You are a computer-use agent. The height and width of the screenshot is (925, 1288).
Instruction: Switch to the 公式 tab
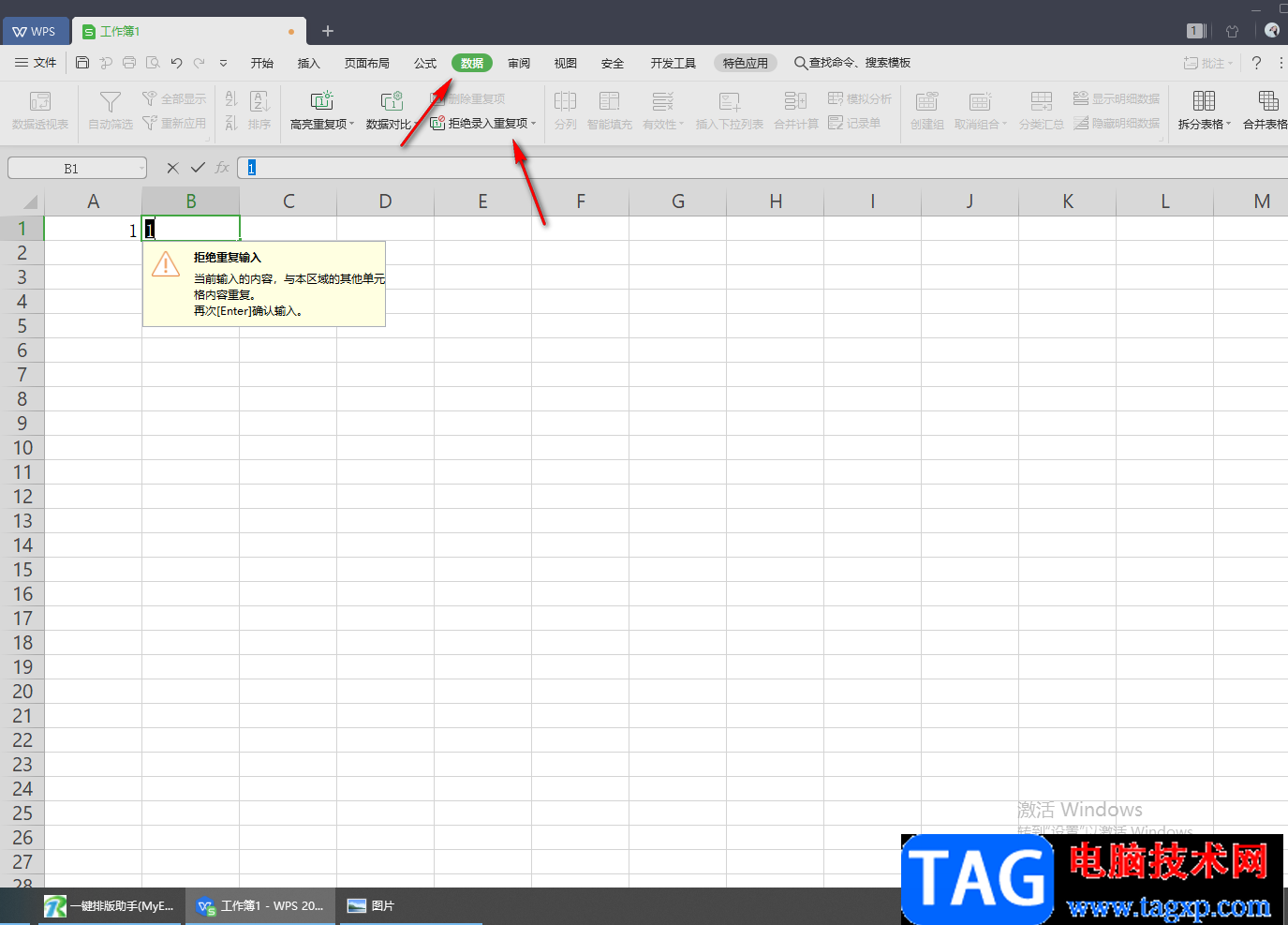425,63
